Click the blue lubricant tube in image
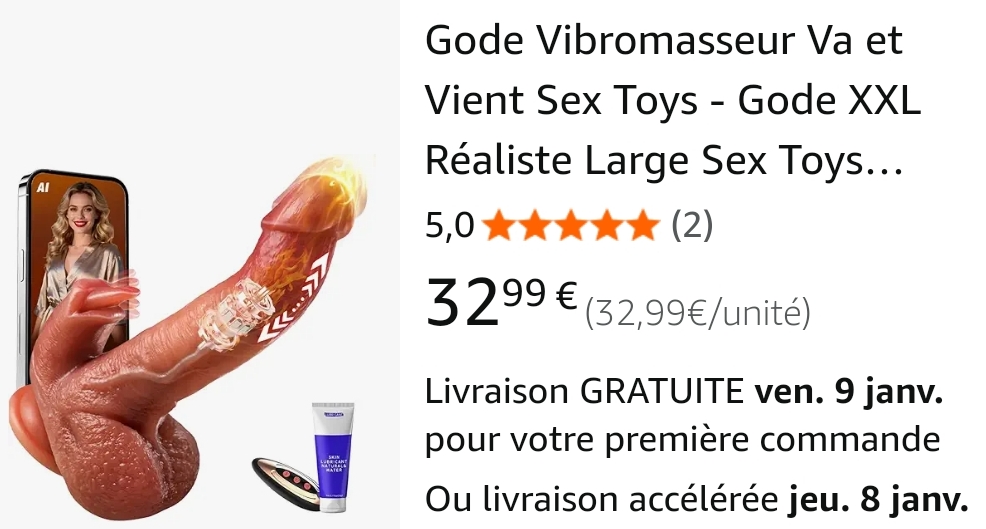 (x=333, y=457)
